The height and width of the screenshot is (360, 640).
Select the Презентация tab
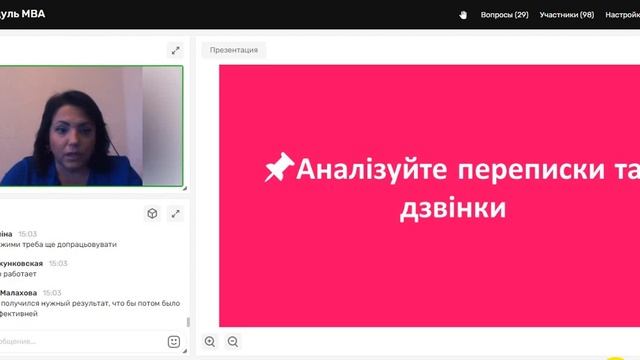tap(234, 50)
